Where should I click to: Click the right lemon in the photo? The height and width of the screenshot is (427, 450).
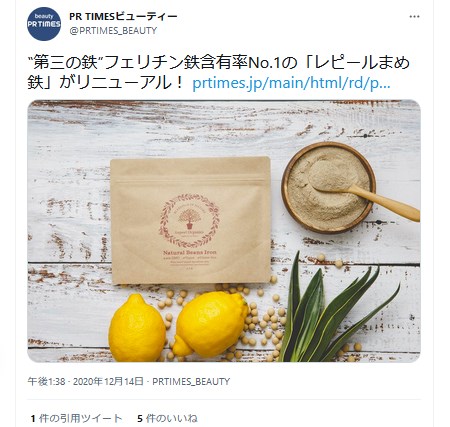click(x=210, y=324)
